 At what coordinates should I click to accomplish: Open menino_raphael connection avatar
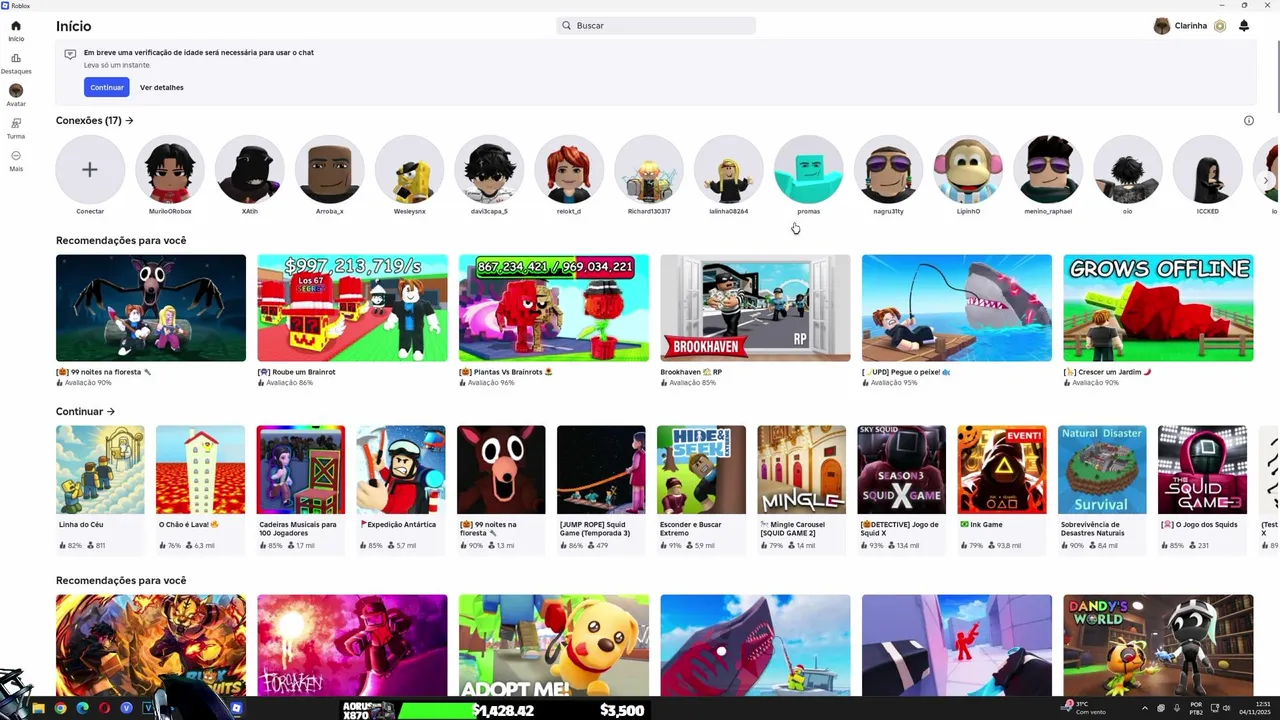pyautogui.click(x=1048, y=170)
